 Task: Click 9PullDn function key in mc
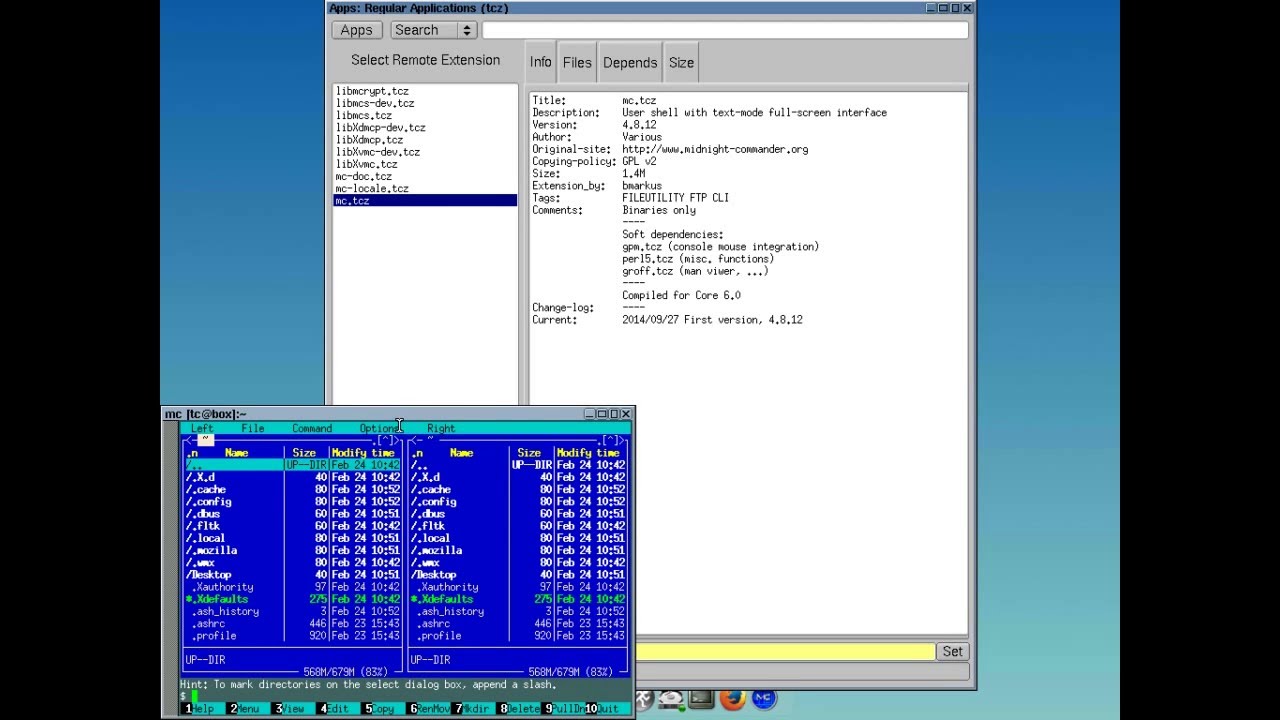pos(564,708)
